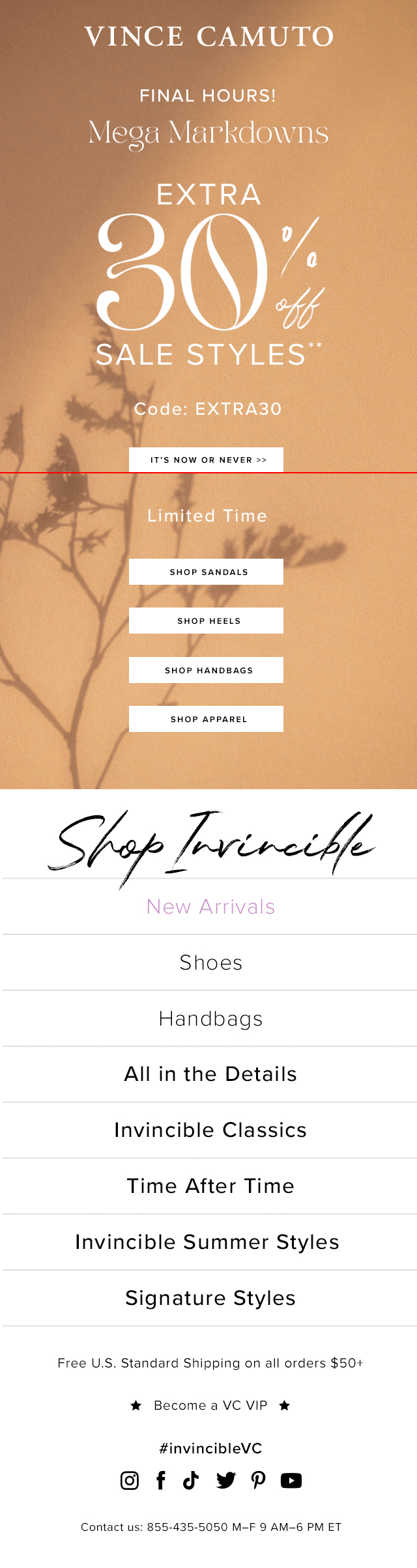Open the Twitter bird icon

point(226,1481)
